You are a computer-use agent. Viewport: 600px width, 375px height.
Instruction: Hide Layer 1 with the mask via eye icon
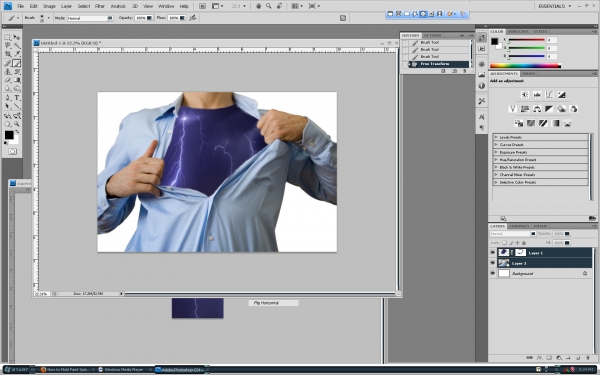coord(493,253)
